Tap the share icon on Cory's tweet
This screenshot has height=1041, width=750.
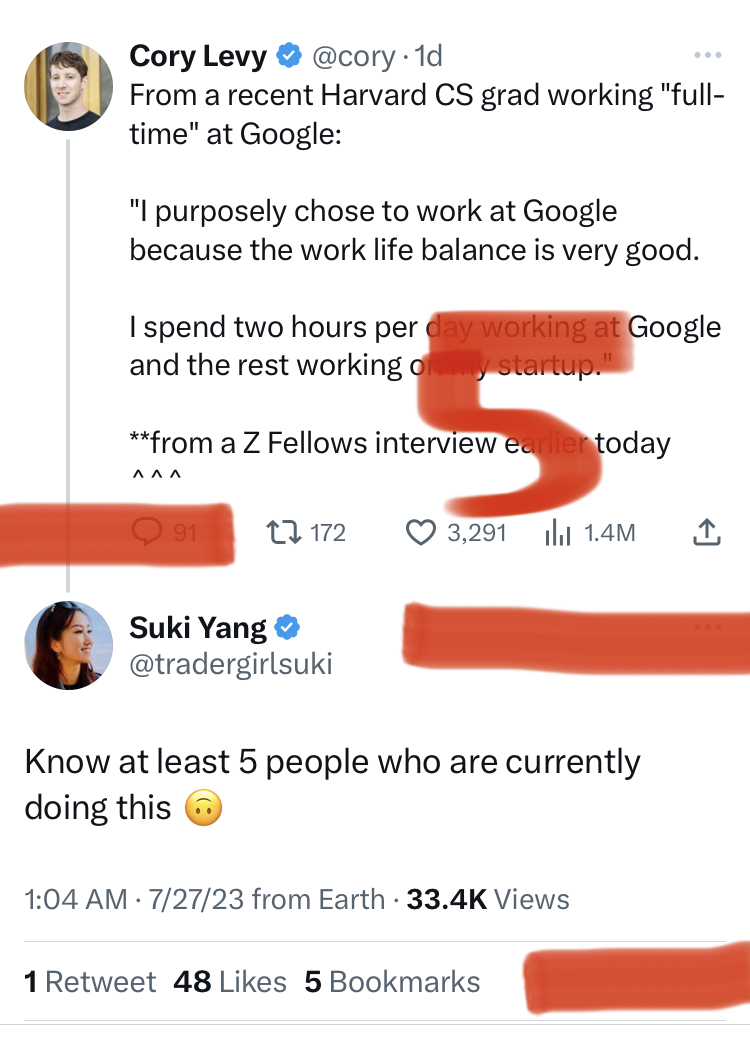(x=706, y=533)
